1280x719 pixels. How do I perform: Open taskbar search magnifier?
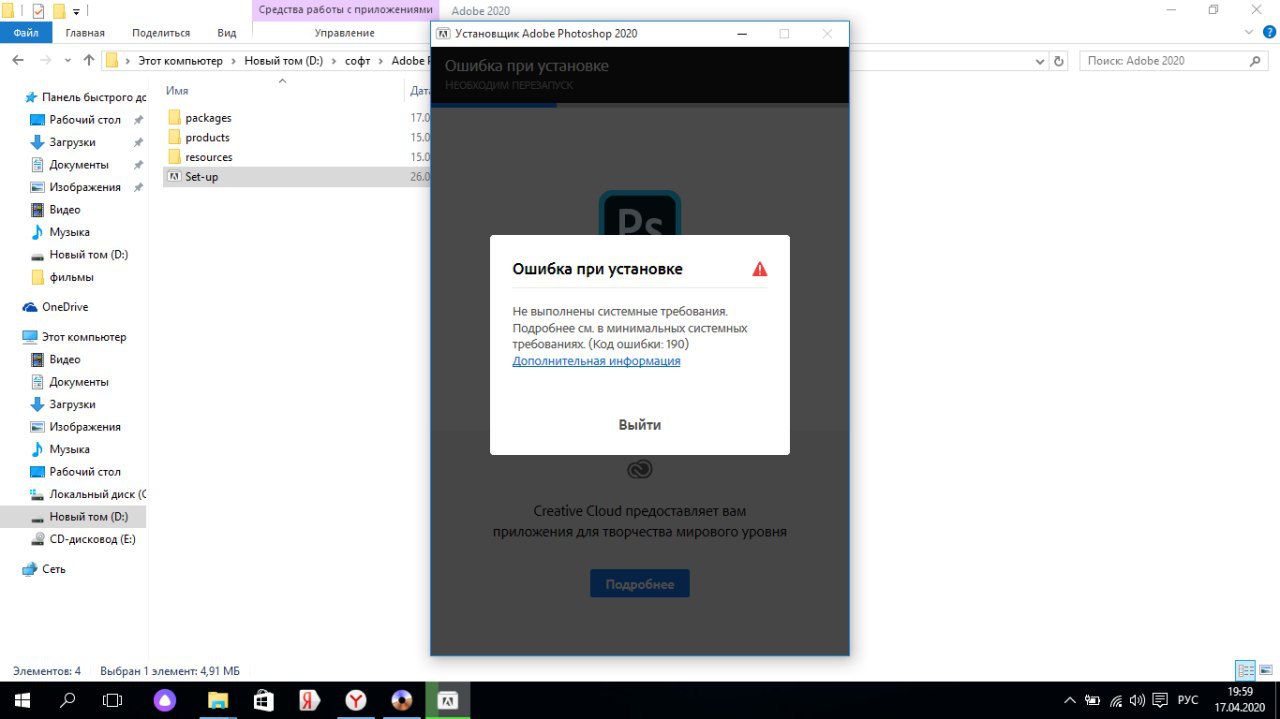click(68, 700)
